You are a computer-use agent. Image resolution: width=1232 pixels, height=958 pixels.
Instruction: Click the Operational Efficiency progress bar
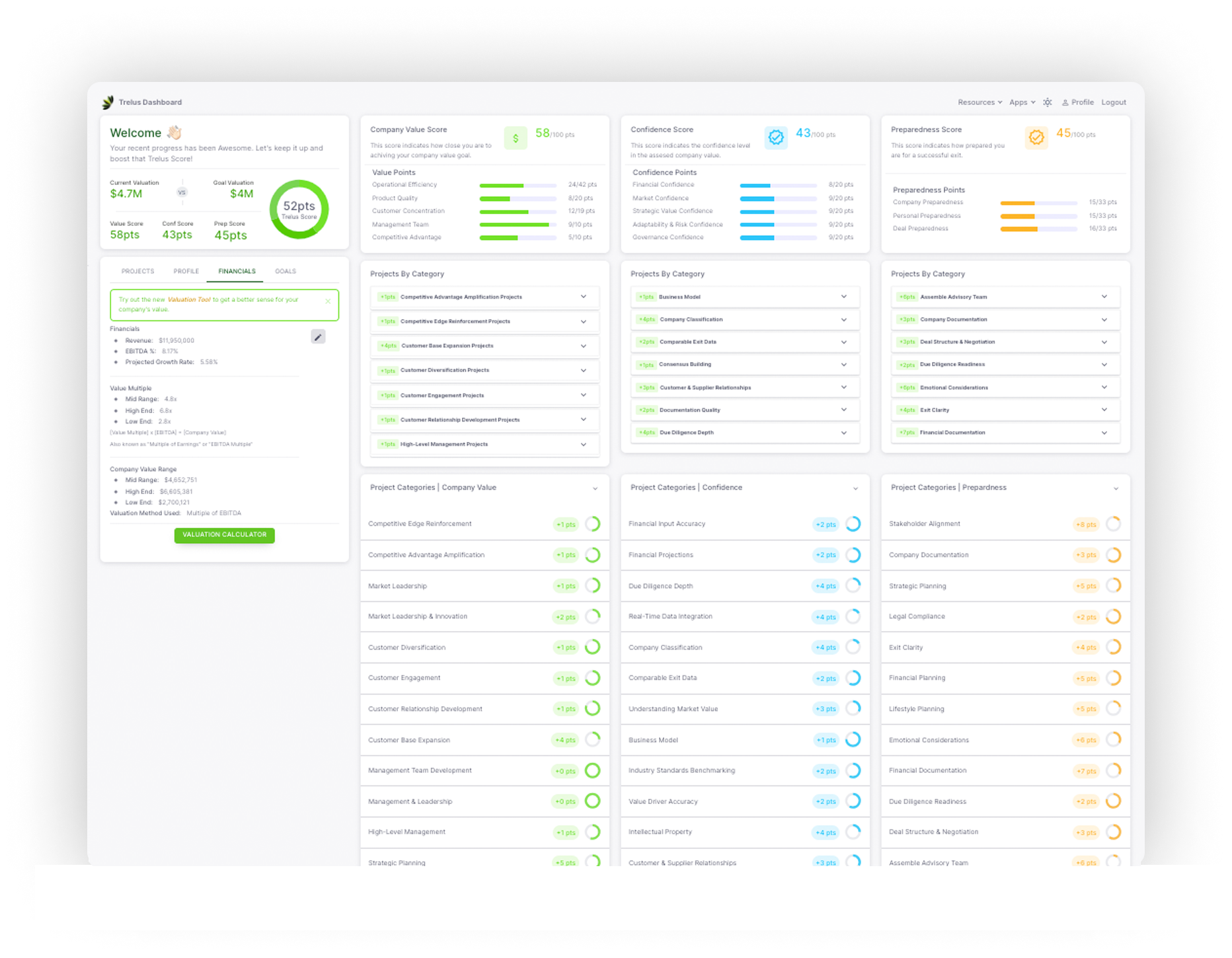click(518, 186)
